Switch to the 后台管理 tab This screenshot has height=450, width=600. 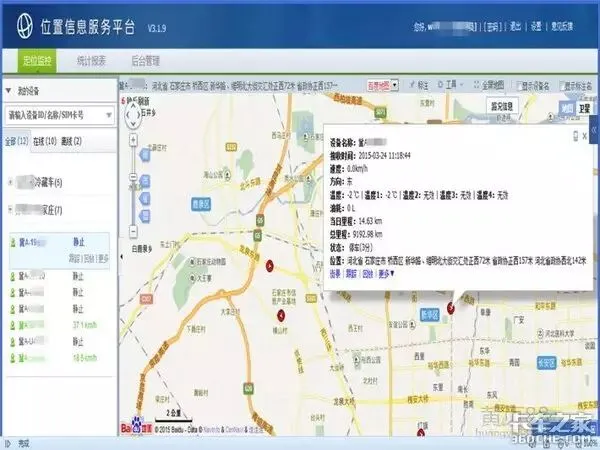click(145, 60)
